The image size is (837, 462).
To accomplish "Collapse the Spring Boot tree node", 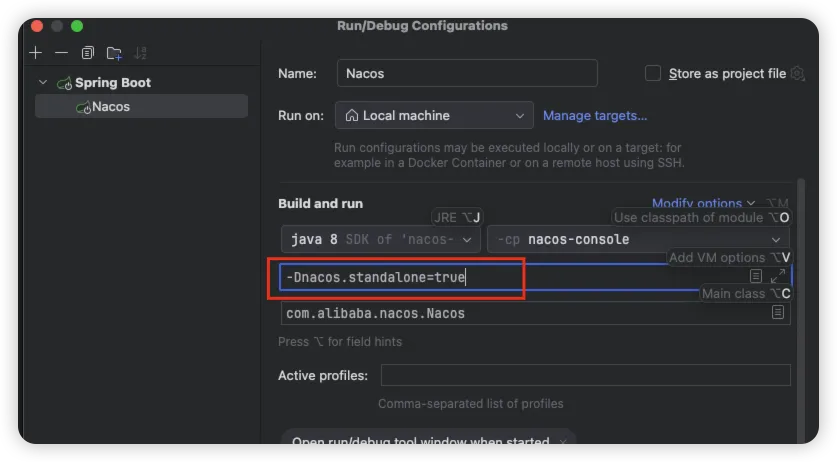I will click(42, 83).
